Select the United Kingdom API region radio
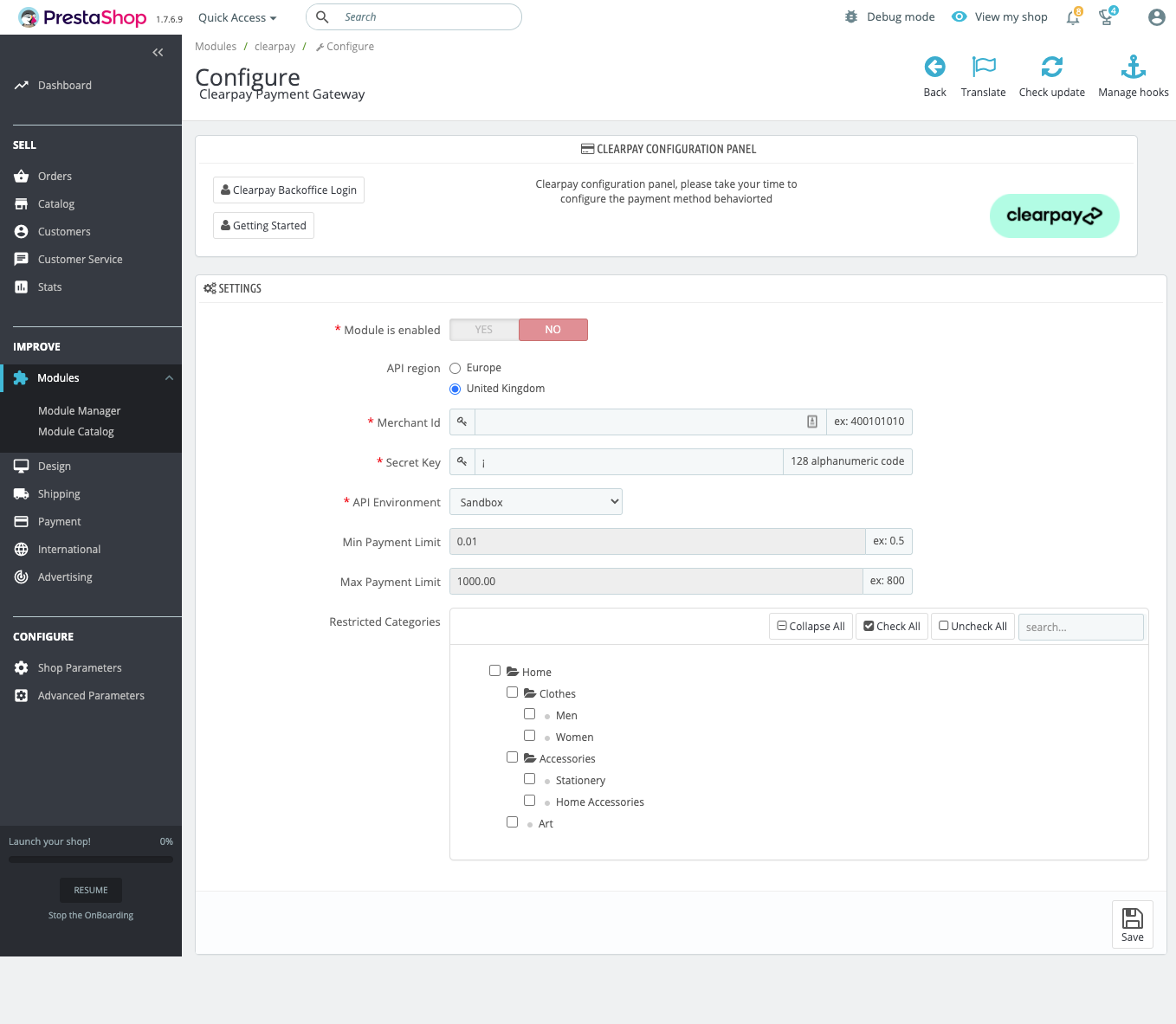 pos(455,390)
